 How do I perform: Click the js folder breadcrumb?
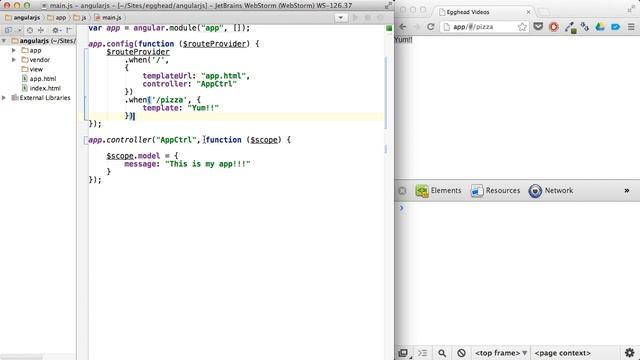pyautogui.click(x=80, y=18)
